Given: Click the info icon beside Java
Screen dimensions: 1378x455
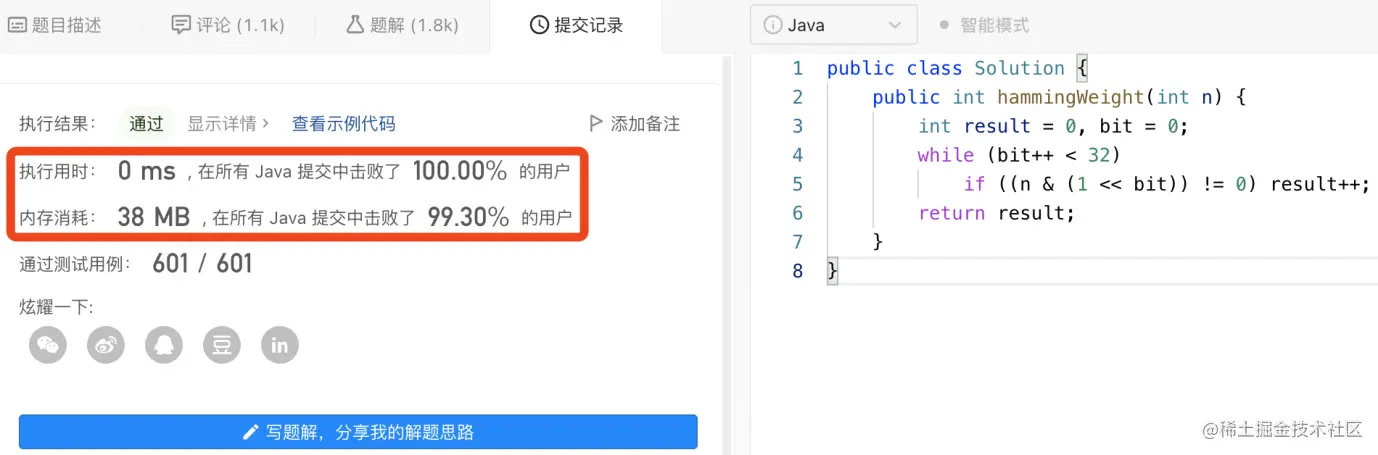Looking at the screenshot, I should [x=772, y=25].
